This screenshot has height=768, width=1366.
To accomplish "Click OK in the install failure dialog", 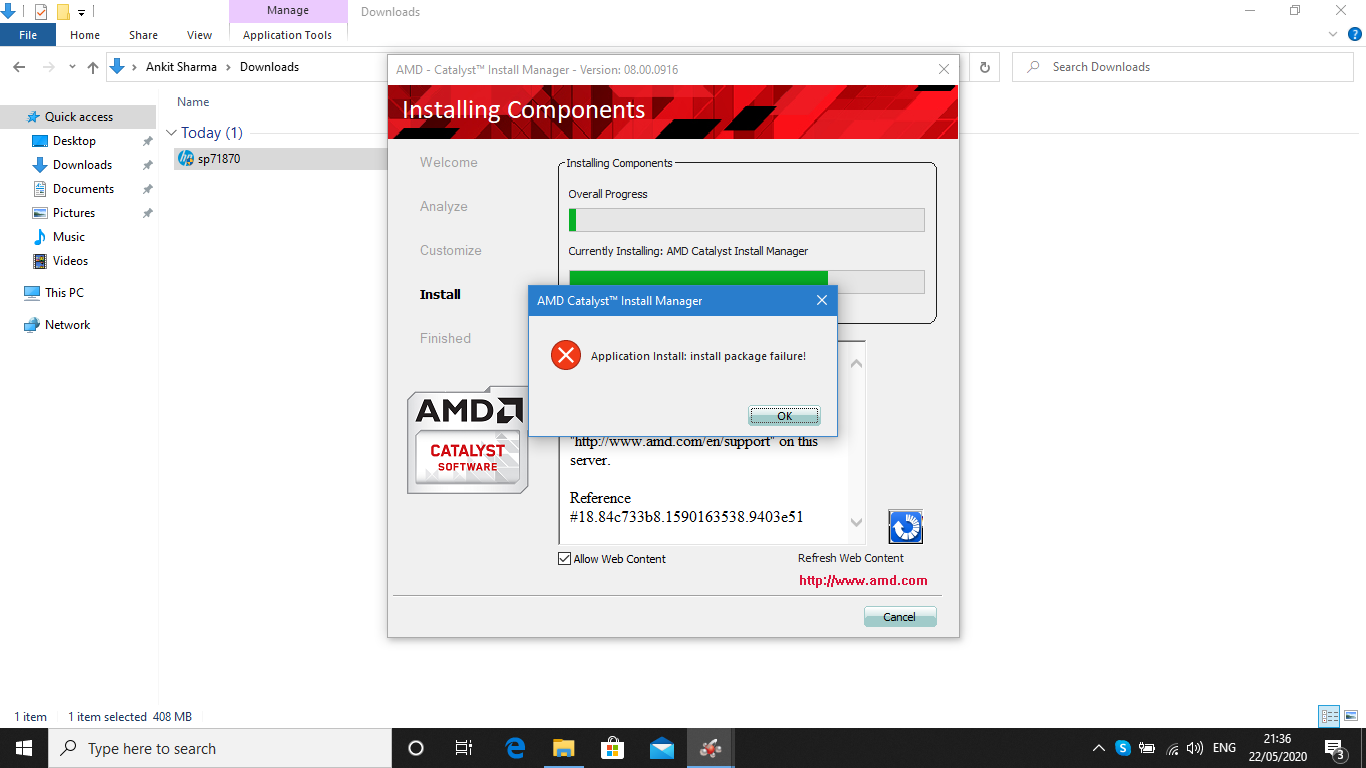I will pyautogui.click(x=784, y=416).
